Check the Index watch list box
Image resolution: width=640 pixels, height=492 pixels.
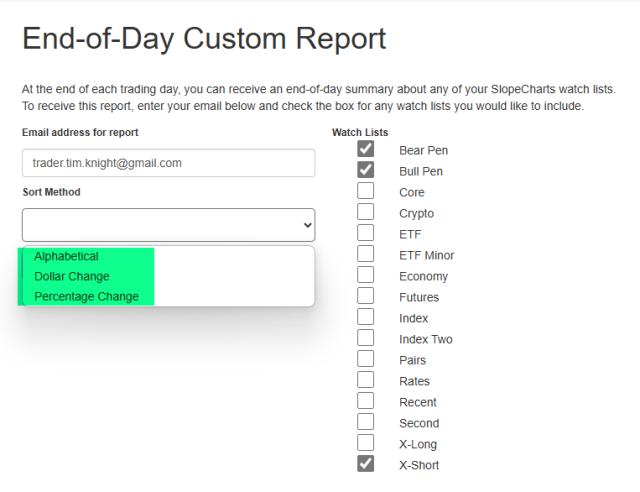point(366,318)
